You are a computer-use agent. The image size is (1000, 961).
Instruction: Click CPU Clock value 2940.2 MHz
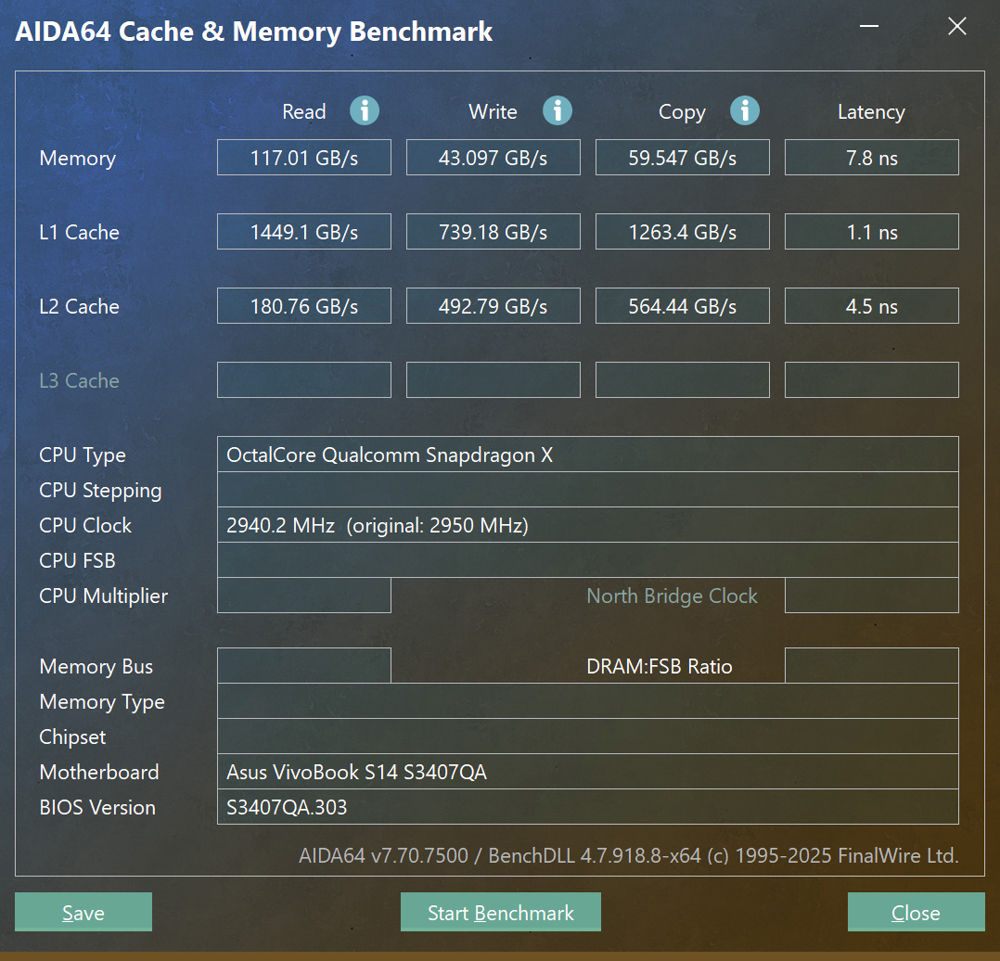tap(588, 525)
